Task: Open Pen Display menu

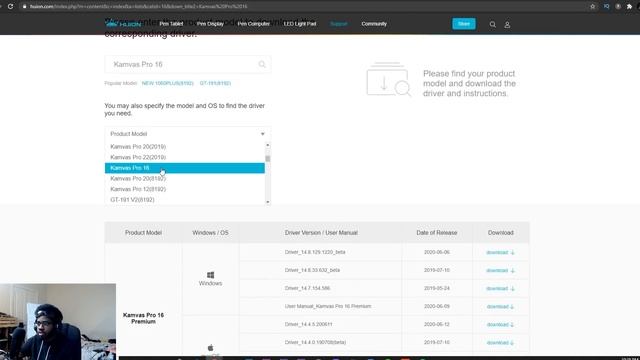Action: [210, 24]
